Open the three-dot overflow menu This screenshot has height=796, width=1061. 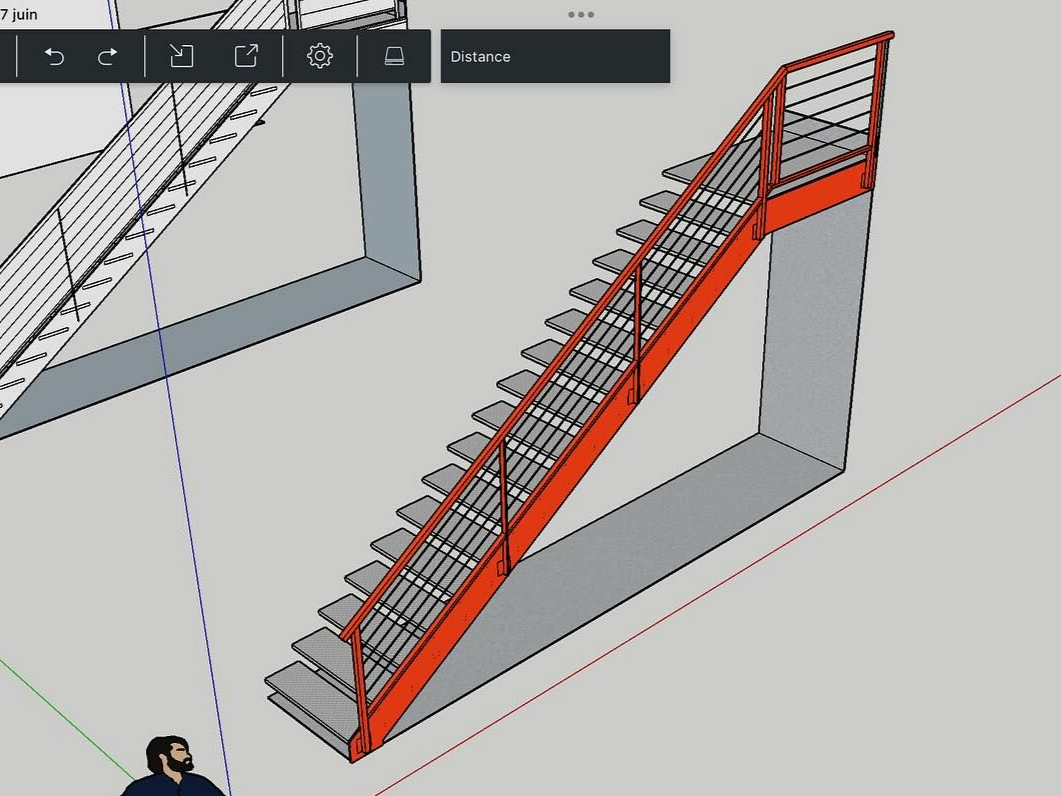click(580, 14)
